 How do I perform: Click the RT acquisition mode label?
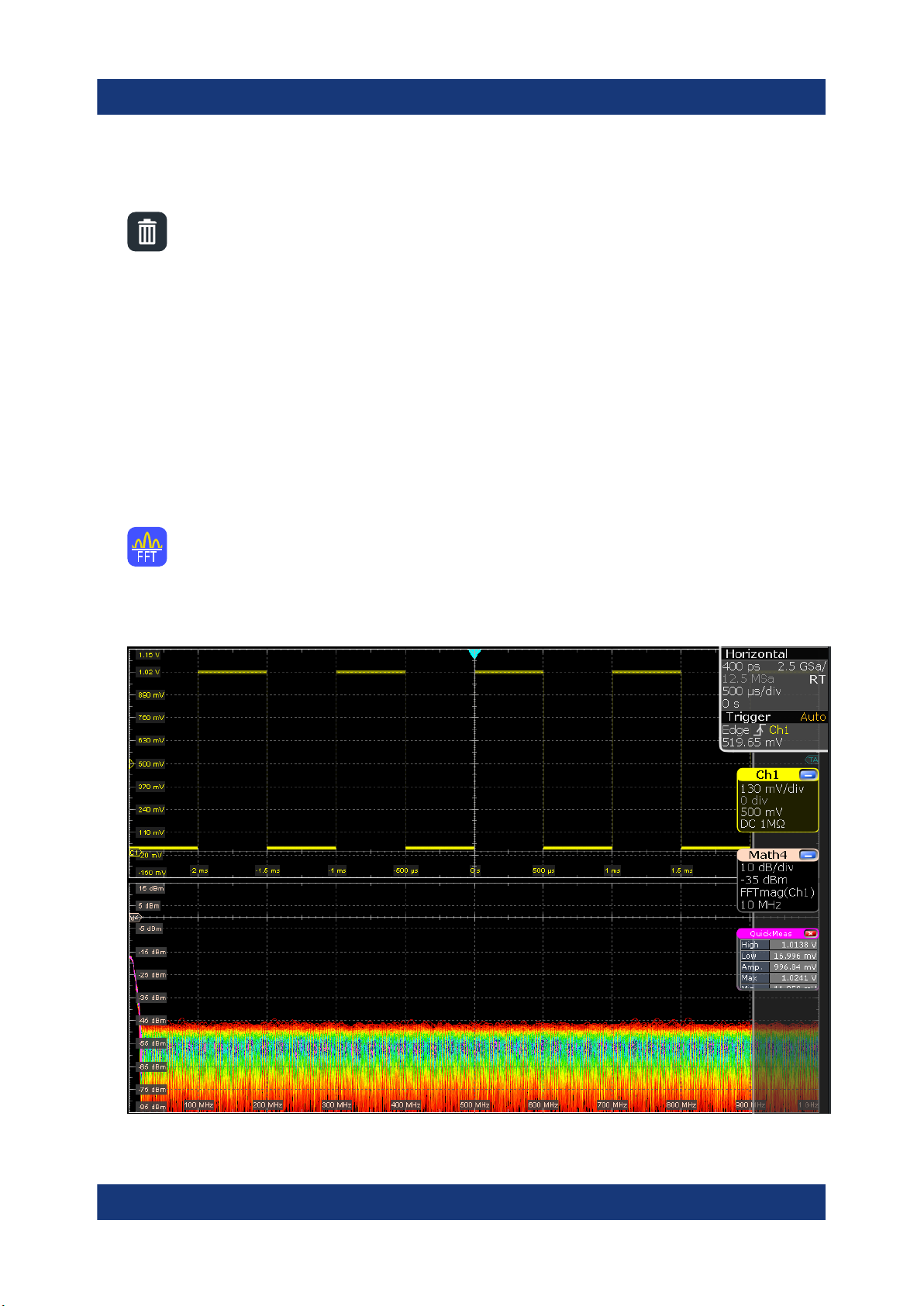pos(817,679)
